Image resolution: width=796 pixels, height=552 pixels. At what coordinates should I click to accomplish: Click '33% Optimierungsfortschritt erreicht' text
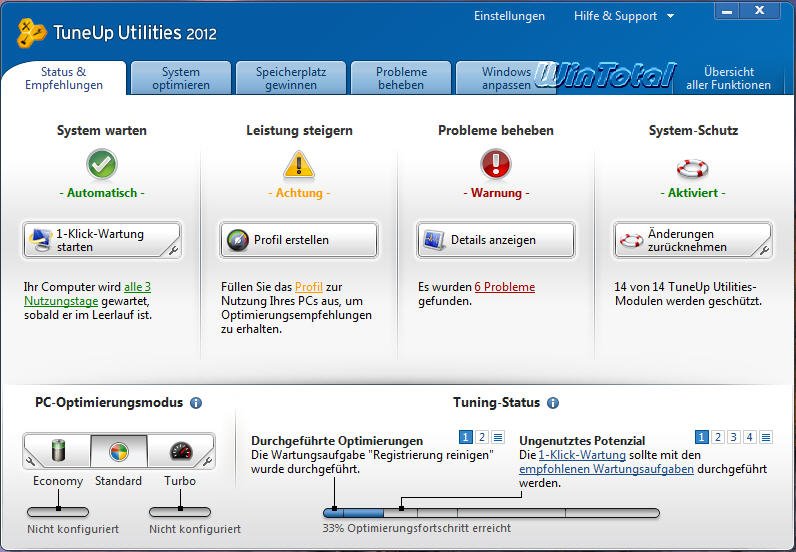(x=416, y=528)
